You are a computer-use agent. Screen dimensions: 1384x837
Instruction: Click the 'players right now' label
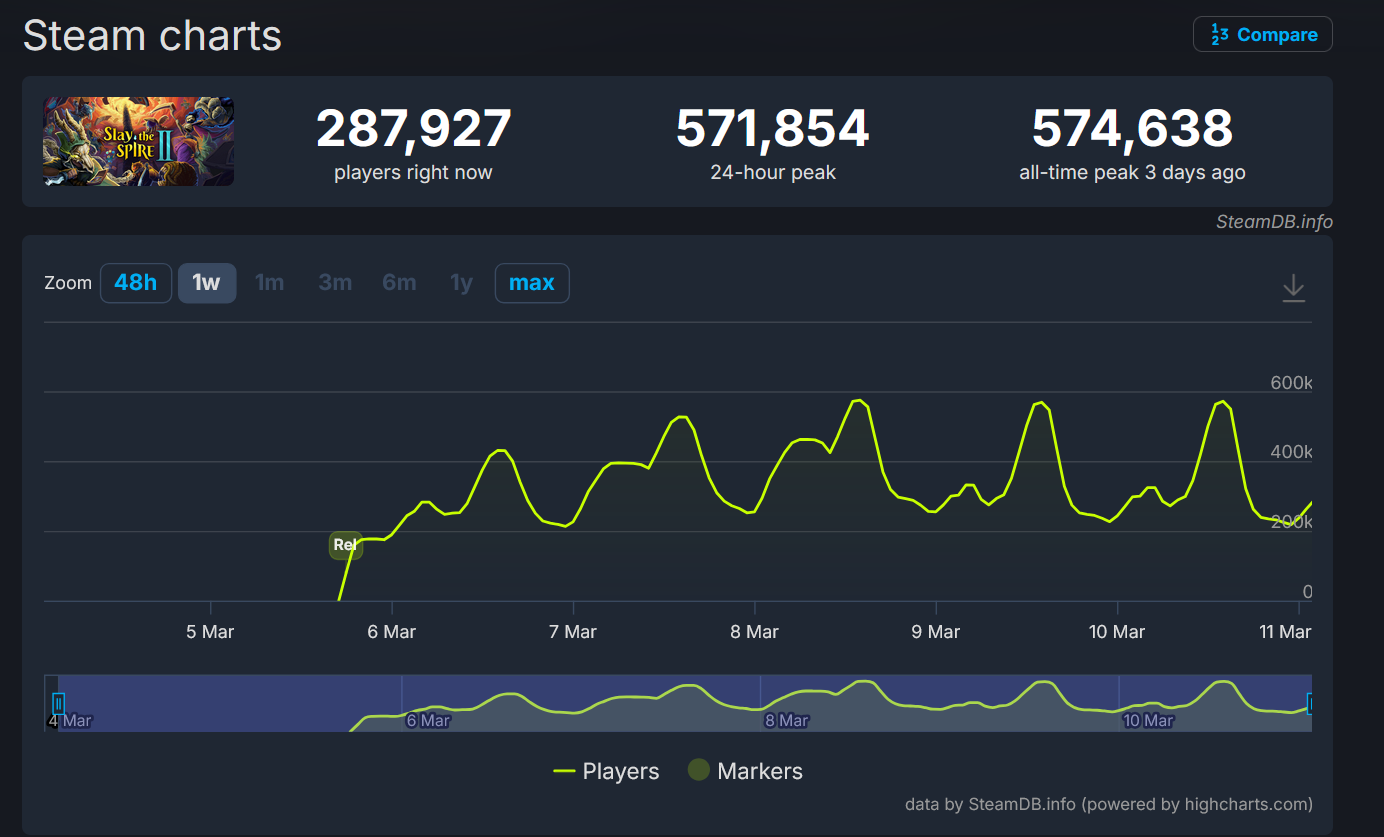(413, 172)
